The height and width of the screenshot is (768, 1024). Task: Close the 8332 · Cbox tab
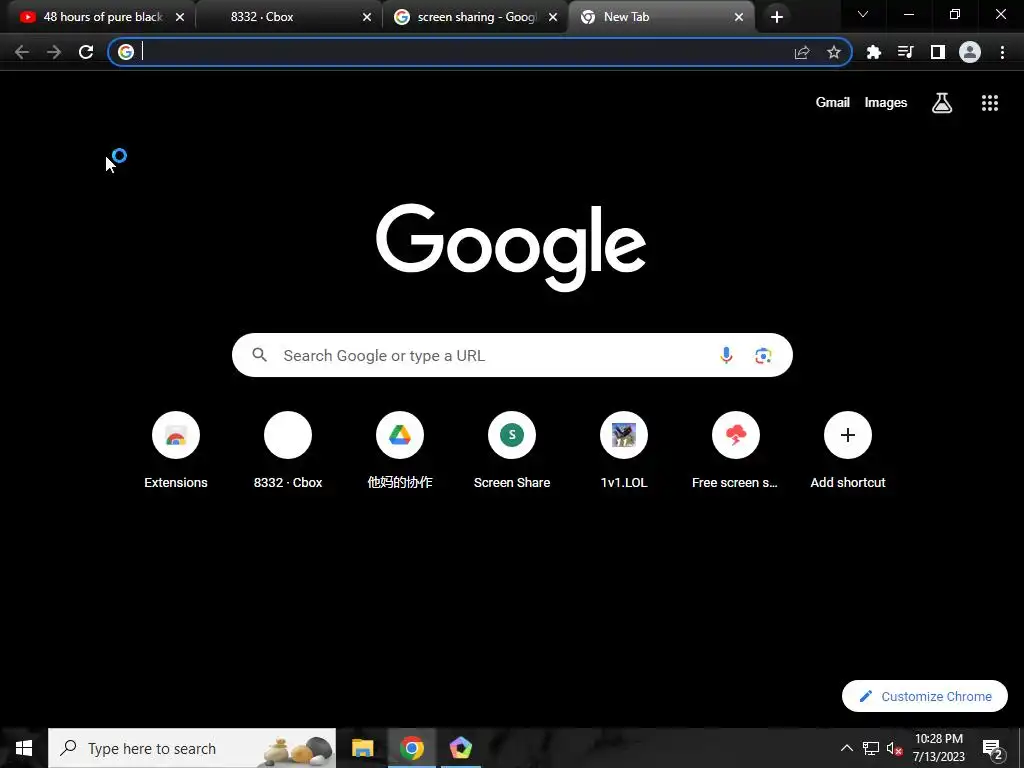click(367, 17)
